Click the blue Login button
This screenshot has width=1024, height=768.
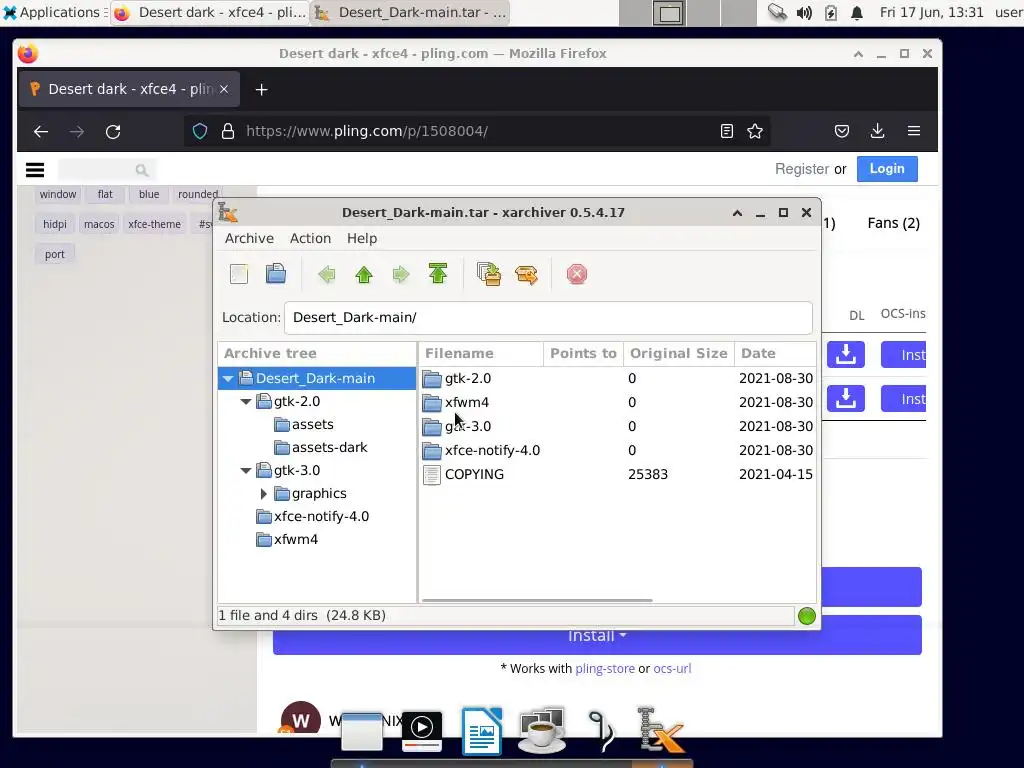coord(887,169)
